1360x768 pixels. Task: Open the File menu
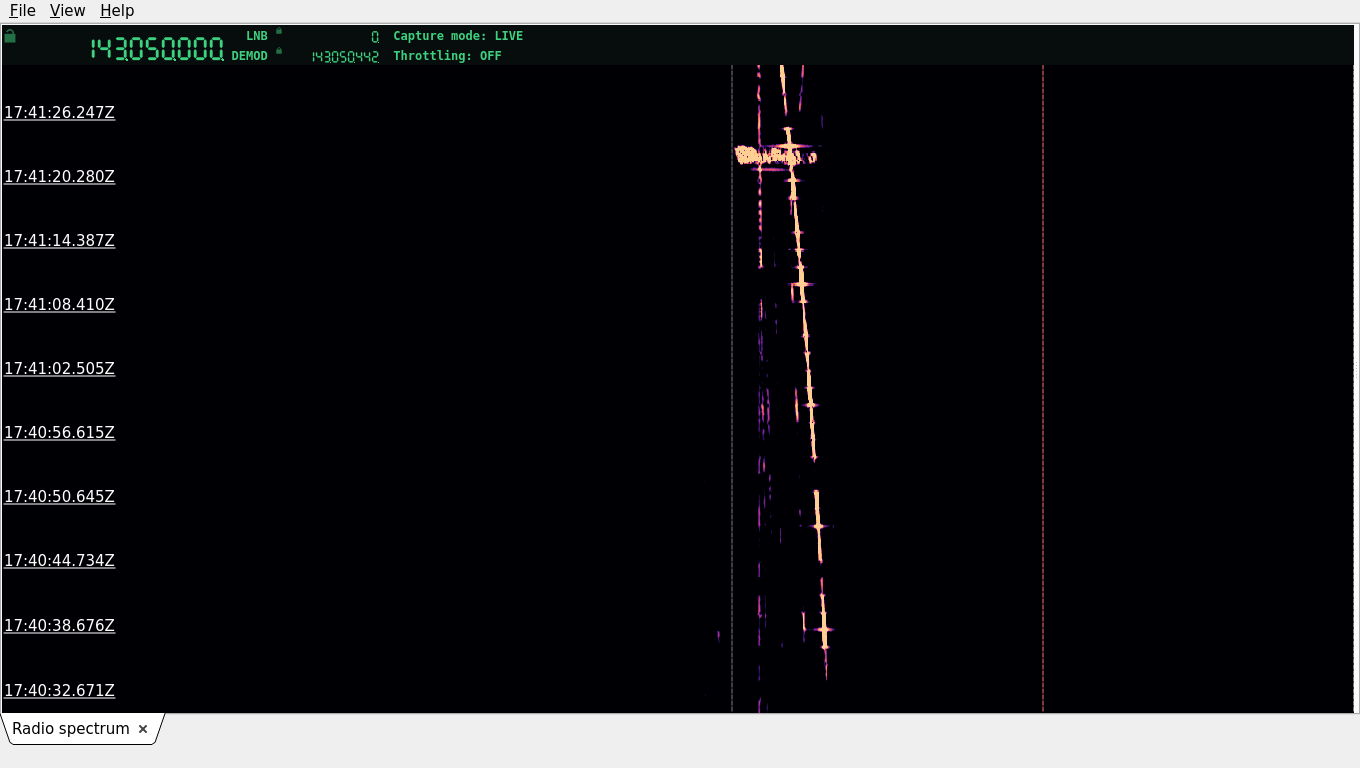[22, 10]
